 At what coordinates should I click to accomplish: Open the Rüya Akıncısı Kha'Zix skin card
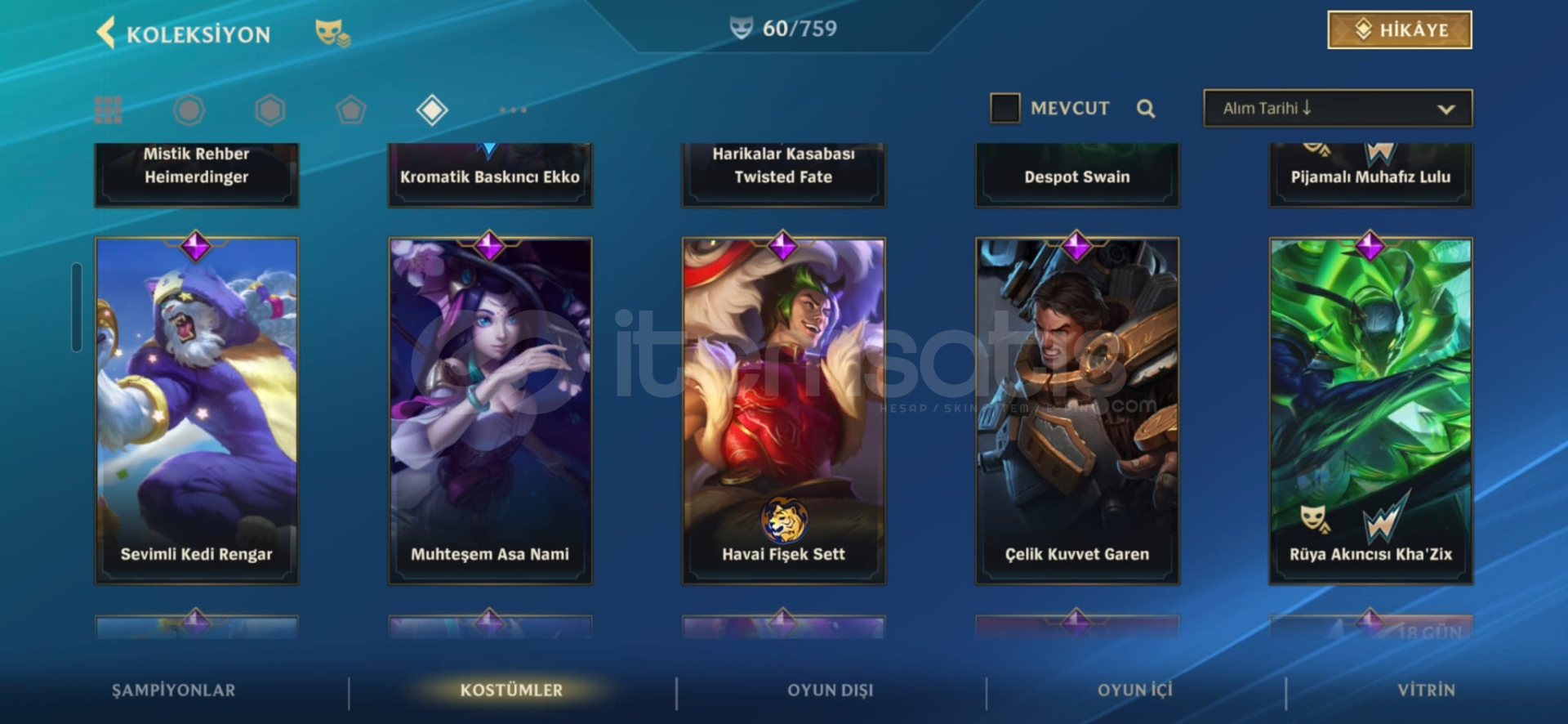coord(1370,409)
